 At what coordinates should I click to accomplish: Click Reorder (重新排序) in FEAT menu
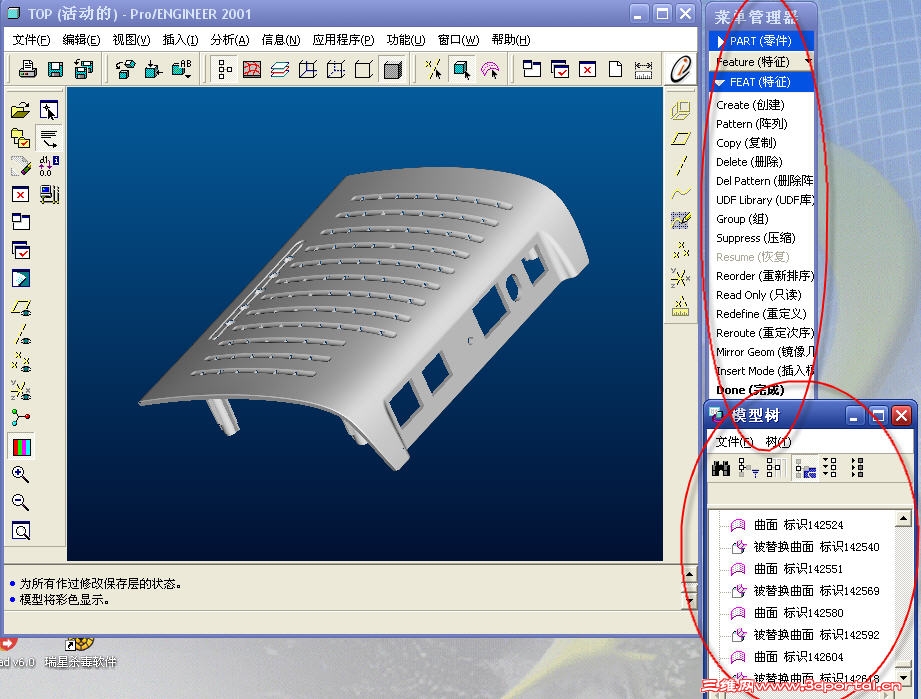point(764,276)
